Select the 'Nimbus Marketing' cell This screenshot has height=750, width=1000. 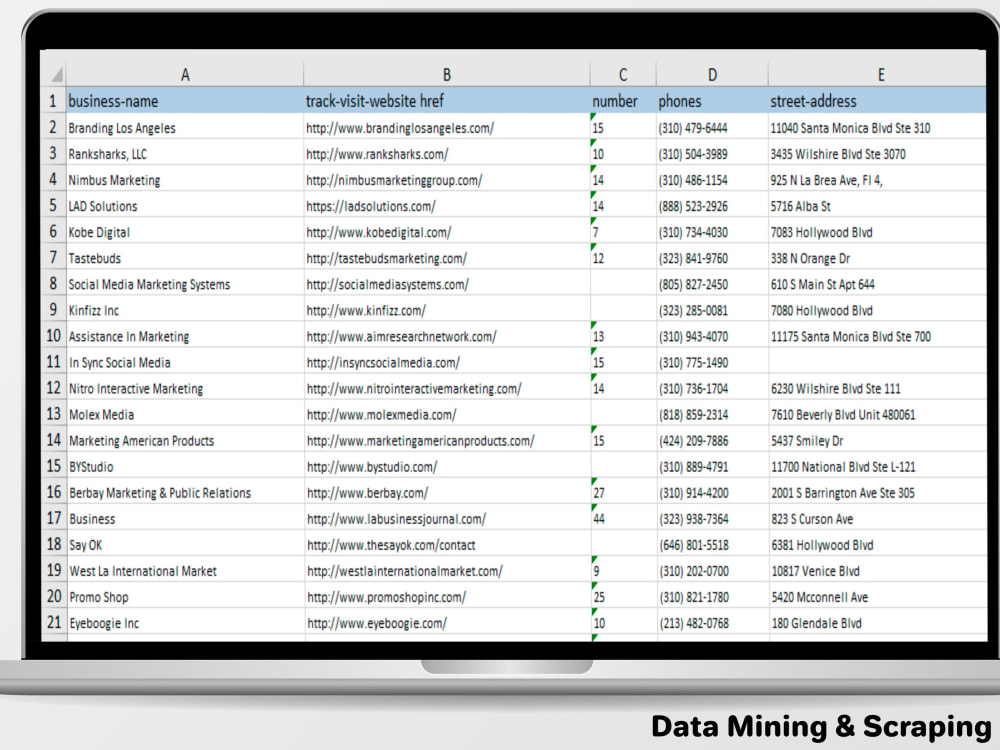[185, 180]
